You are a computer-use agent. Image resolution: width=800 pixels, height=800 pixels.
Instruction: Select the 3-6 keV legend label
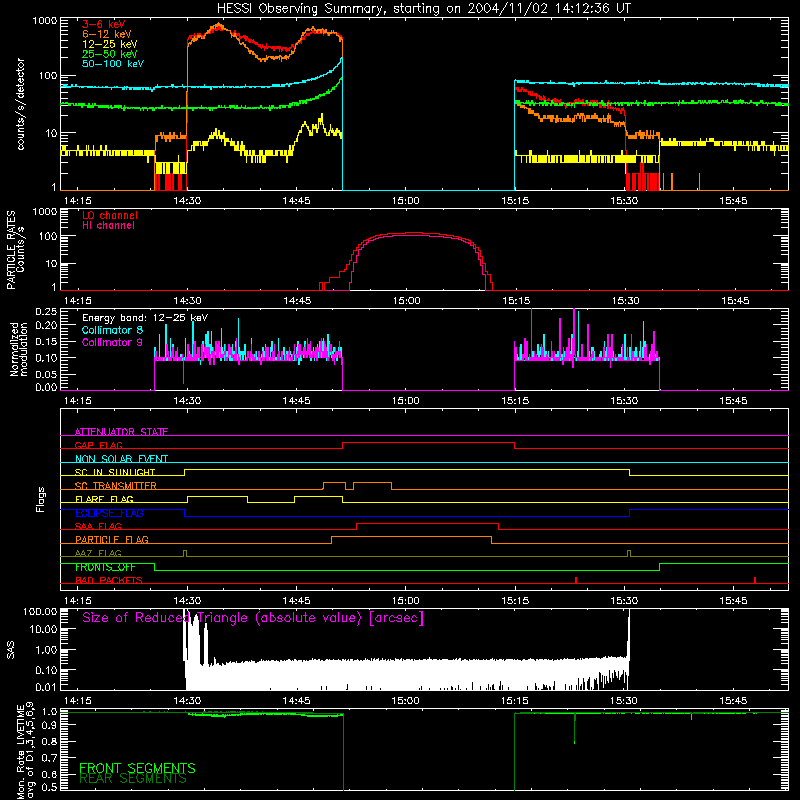(104, 24)
